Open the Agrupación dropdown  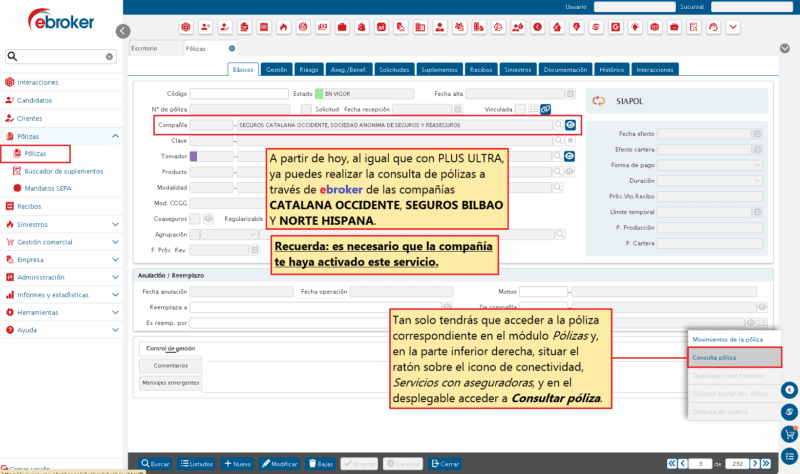pos(229,235)
